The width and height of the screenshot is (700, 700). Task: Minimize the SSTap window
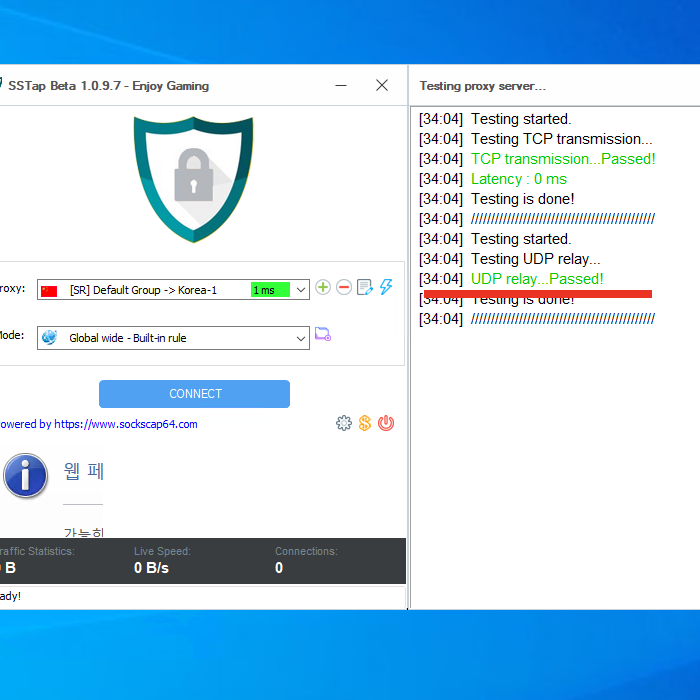[x=341, y=85]
